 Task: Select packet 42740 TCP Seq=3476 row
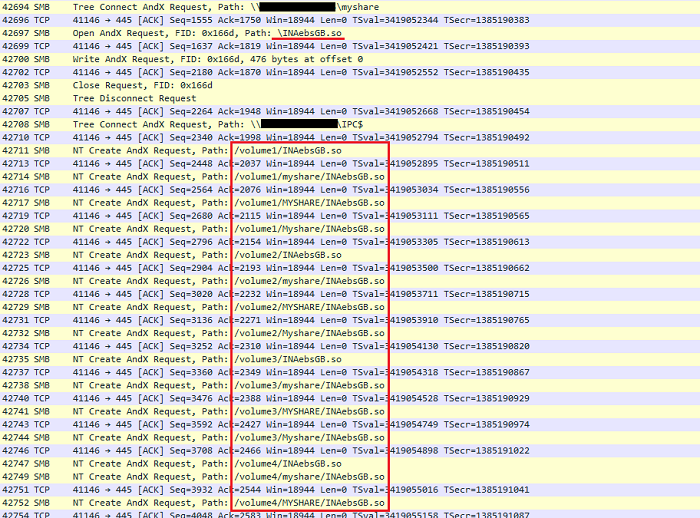click(350, 398)
